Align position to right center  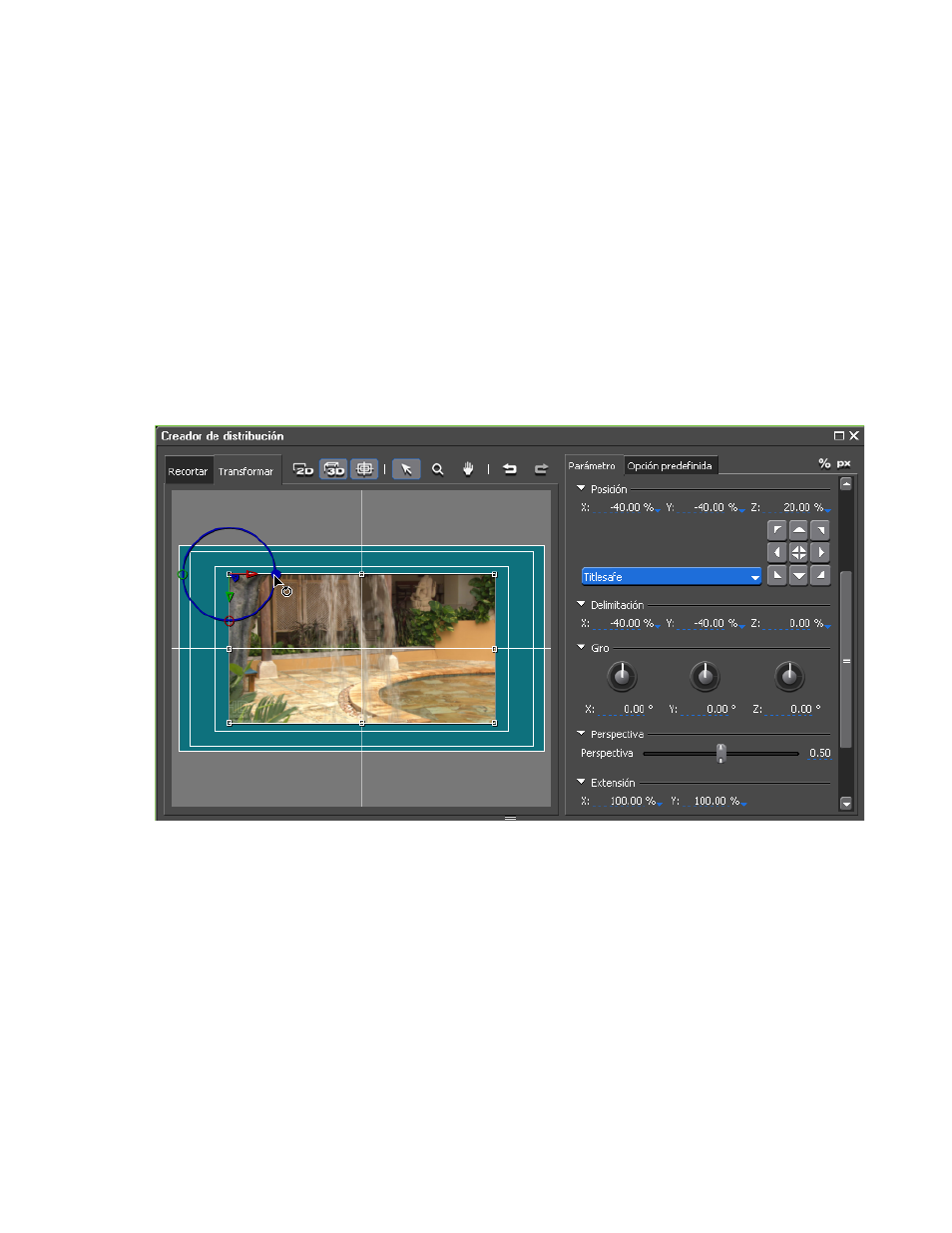[x=820, y=552]
